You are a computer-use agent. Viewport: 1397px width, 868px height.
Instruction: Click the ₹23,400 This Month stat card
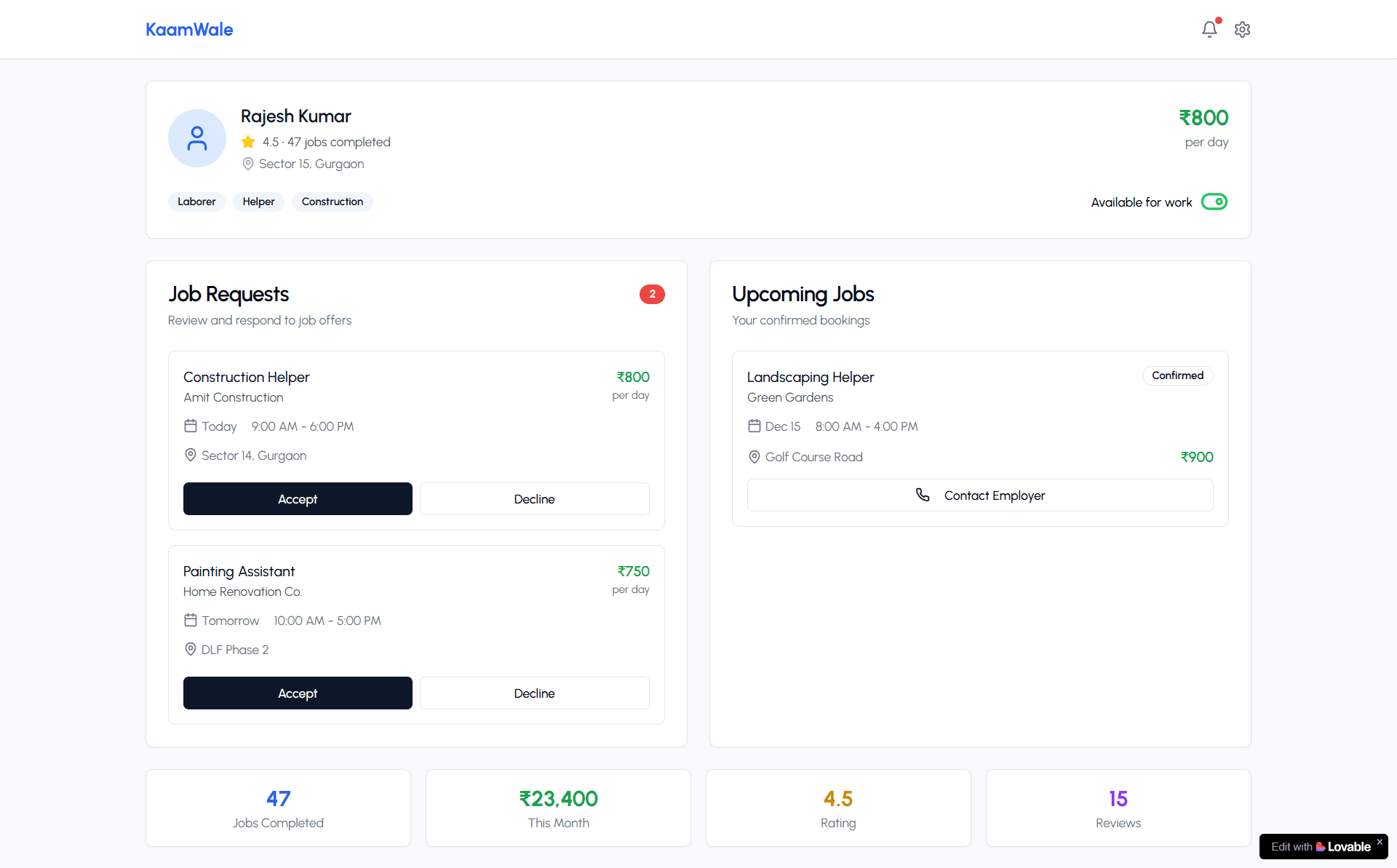tap(558, 808)
